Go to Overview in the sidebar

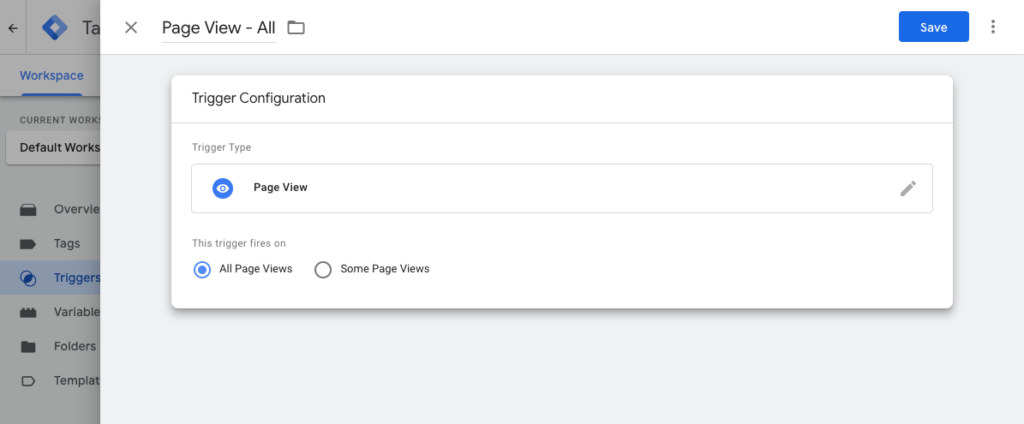pyautogui.click(x=77, y=209)
